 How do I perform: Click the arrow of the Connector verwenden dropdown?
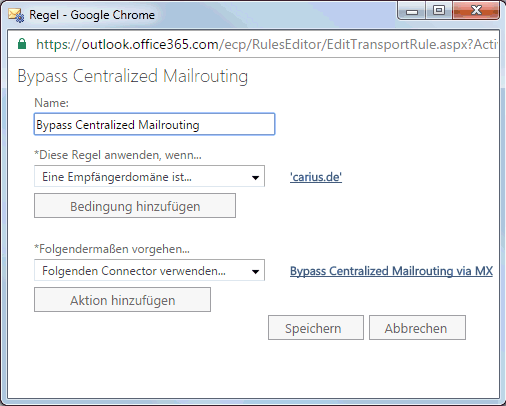point(255,271)
